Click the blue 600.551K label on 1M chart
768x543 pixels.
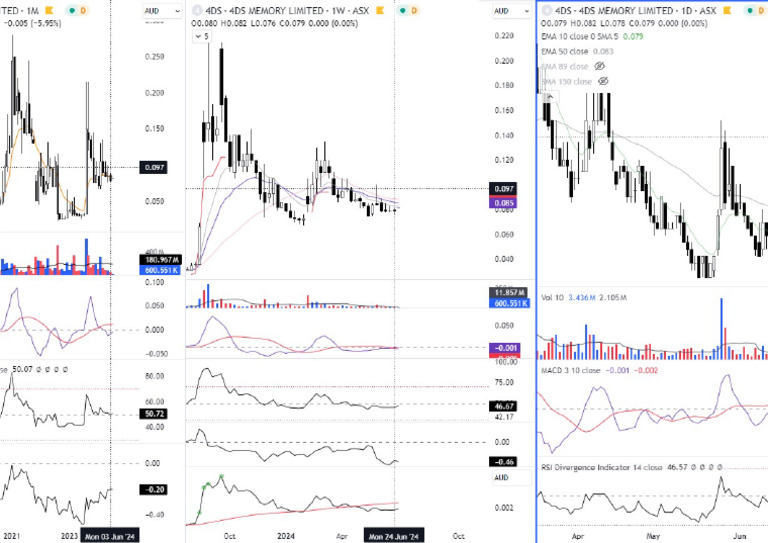pos(162,270)
